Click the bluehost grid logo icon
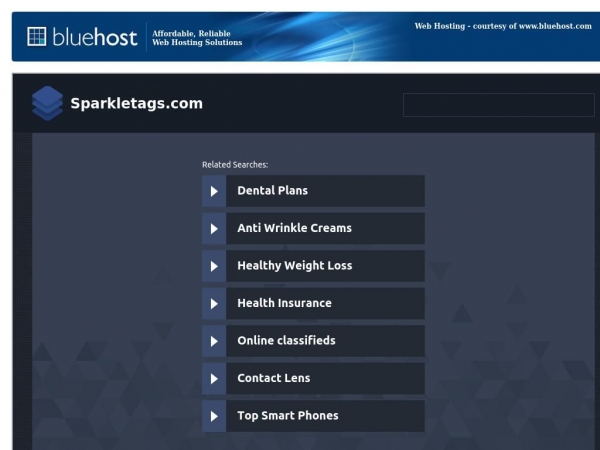 (x=37, y=36)
